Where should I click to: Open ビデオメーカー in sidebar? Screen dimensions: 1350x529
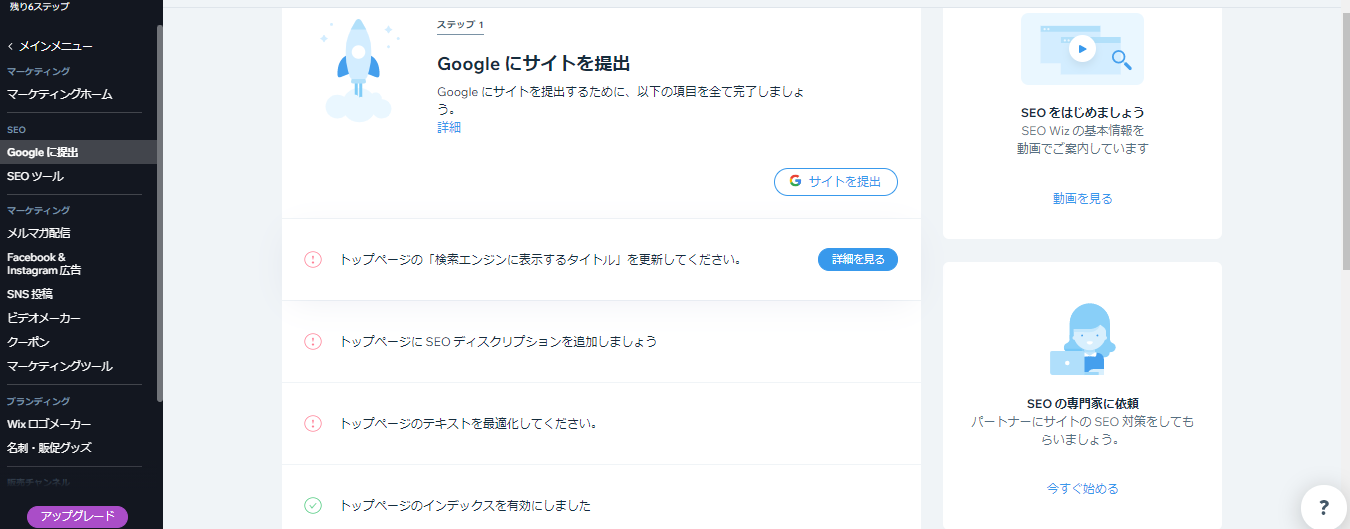point(44,318)
